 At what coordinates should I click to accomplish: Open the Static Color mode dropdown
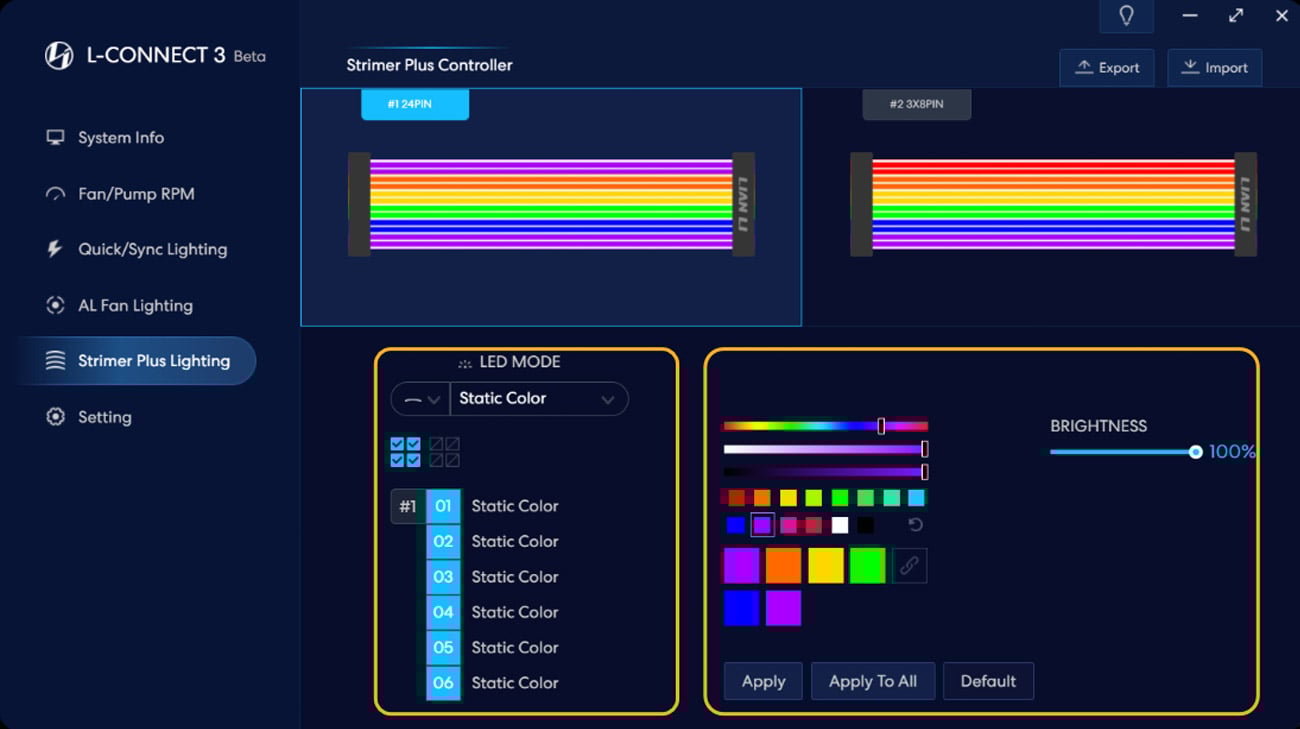[539, 399]
